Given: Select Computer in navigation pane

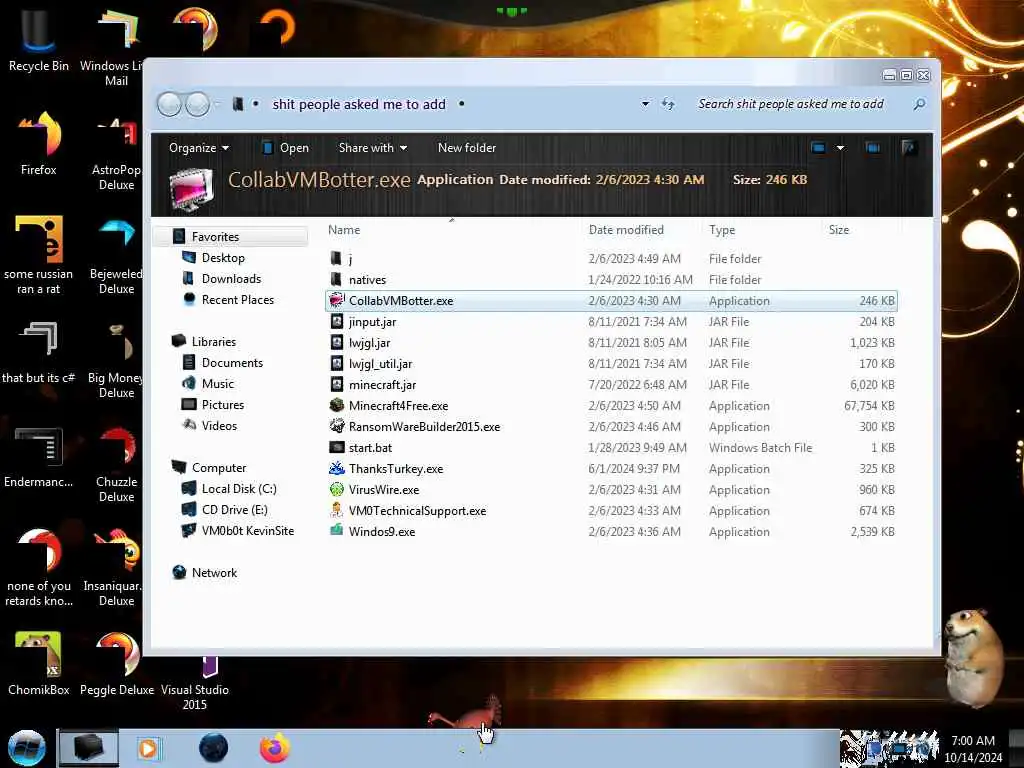Looking at the screenshot, I should point(219,468).
